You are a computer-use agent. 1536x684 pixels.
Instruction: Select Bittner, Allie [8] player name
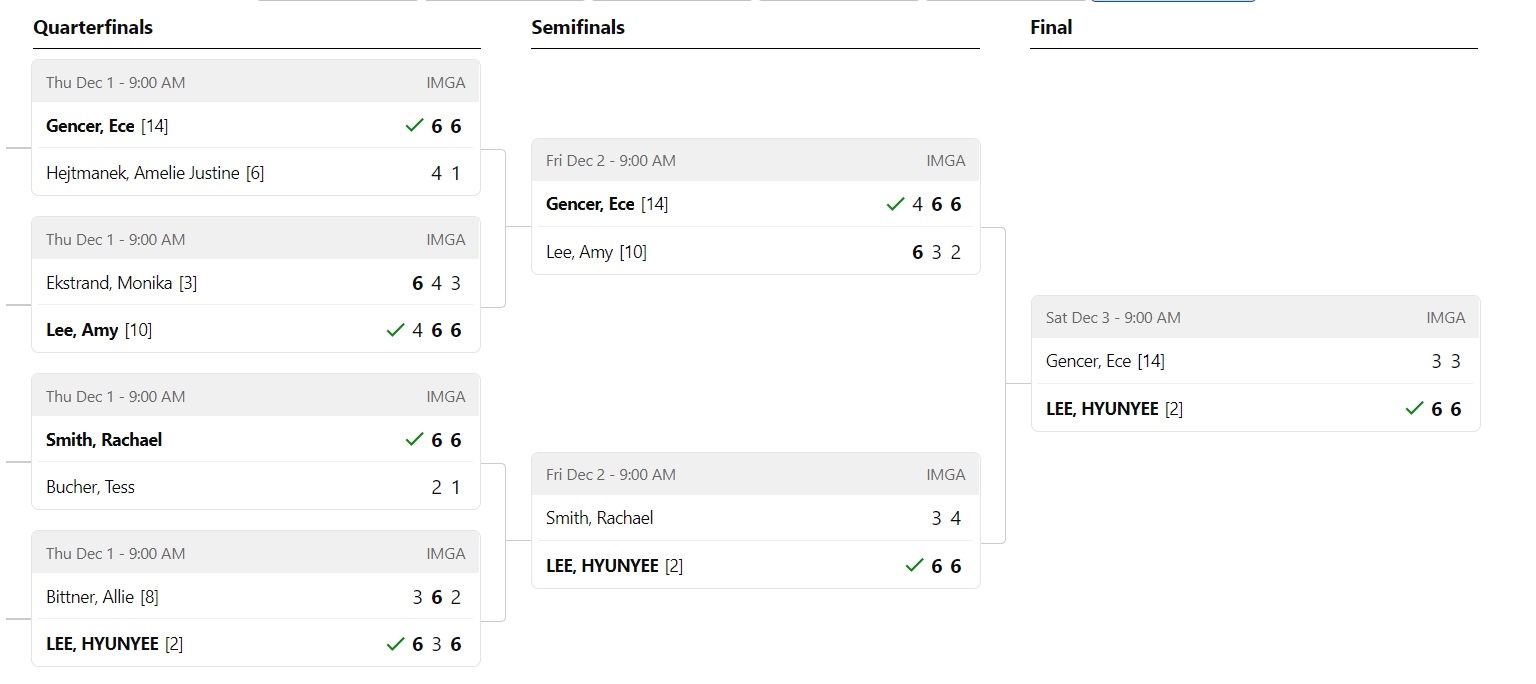tap(102, 597)
